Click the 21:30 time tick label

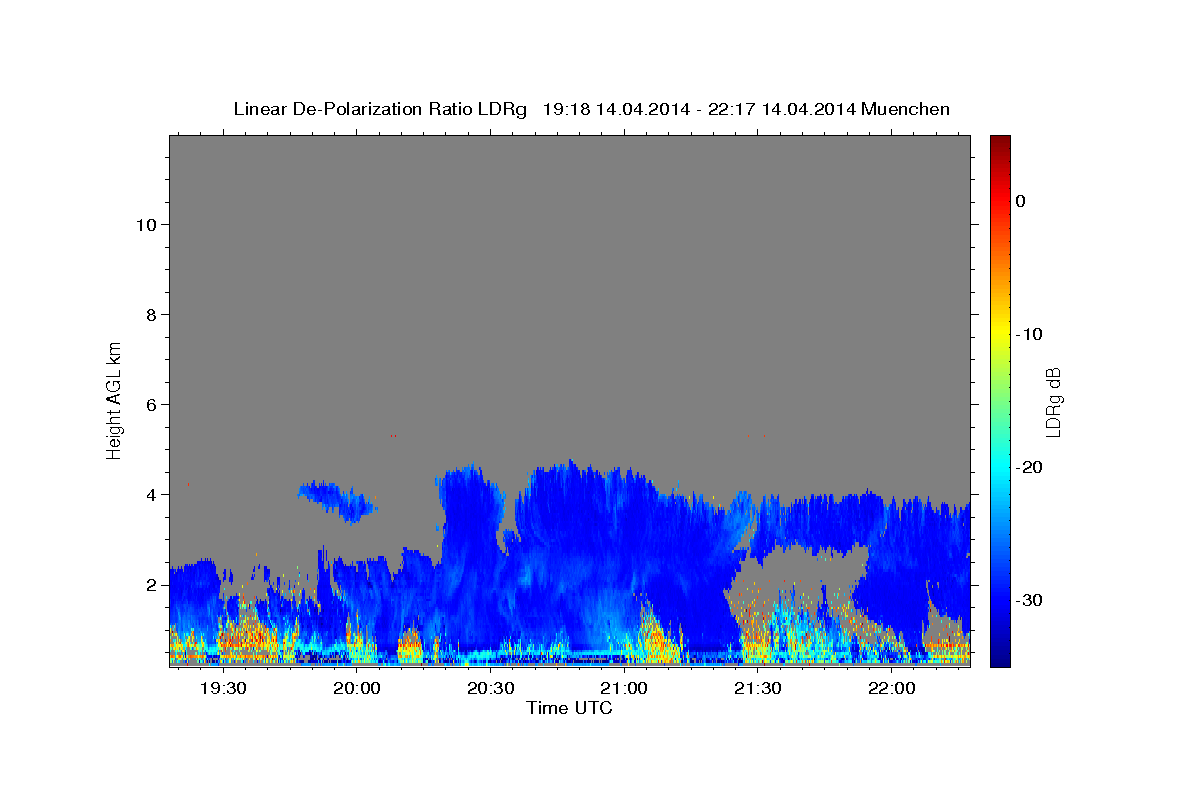(757, 689)
